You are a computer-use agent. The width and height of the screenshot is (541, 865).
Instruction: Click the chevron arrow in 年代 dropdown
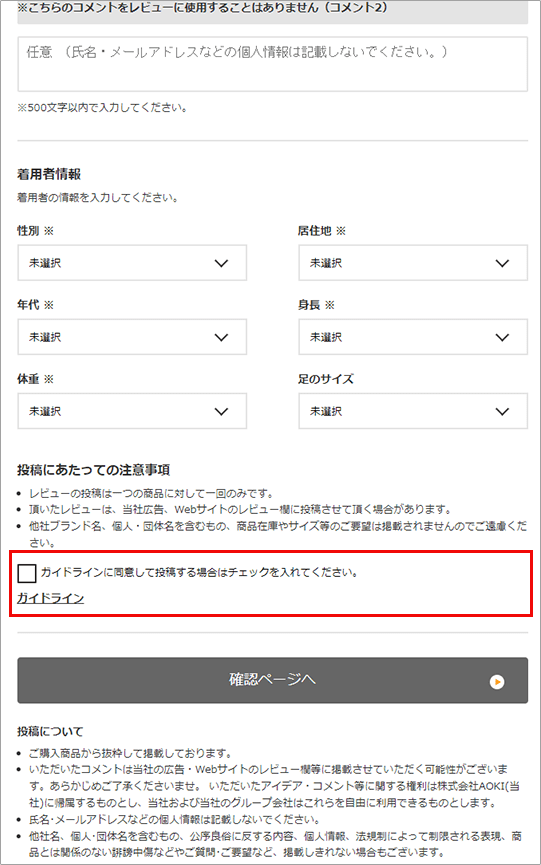point(221,337)
